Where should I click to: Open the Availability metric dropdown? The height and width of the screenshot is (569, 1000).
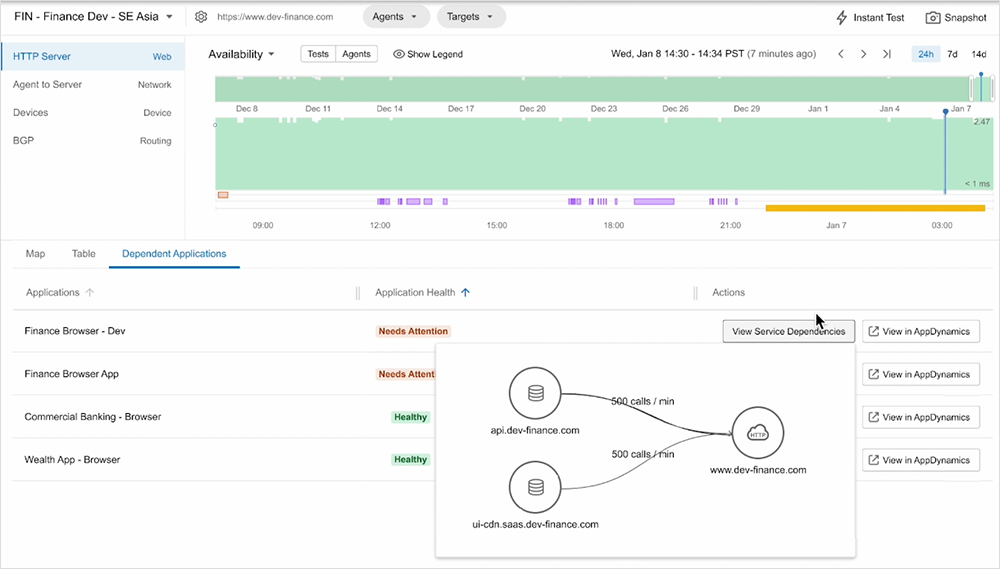click(x=241, y=54)
